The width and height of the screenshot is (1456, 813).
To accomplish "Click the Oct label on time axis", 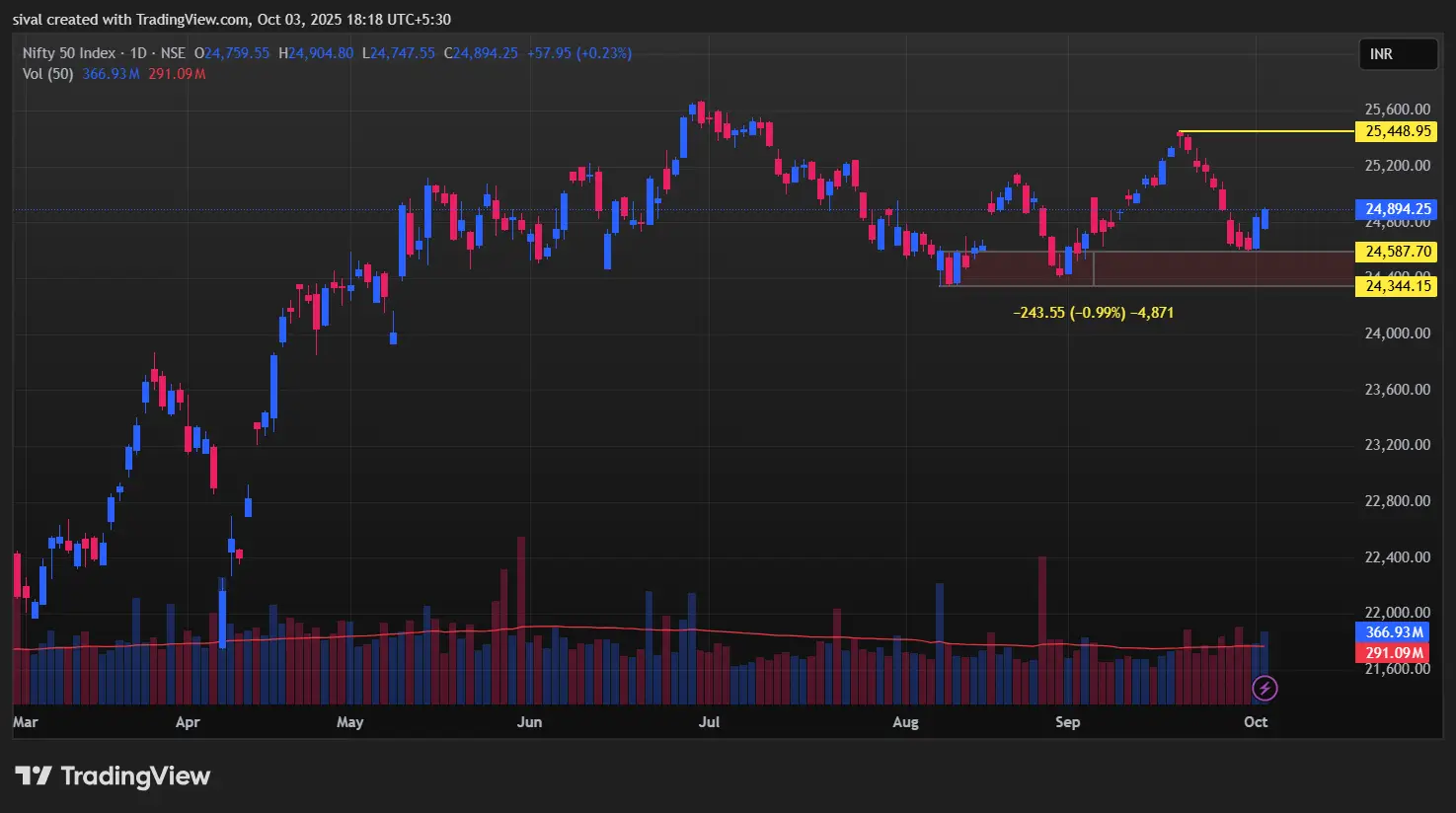I will point(1256,722).
